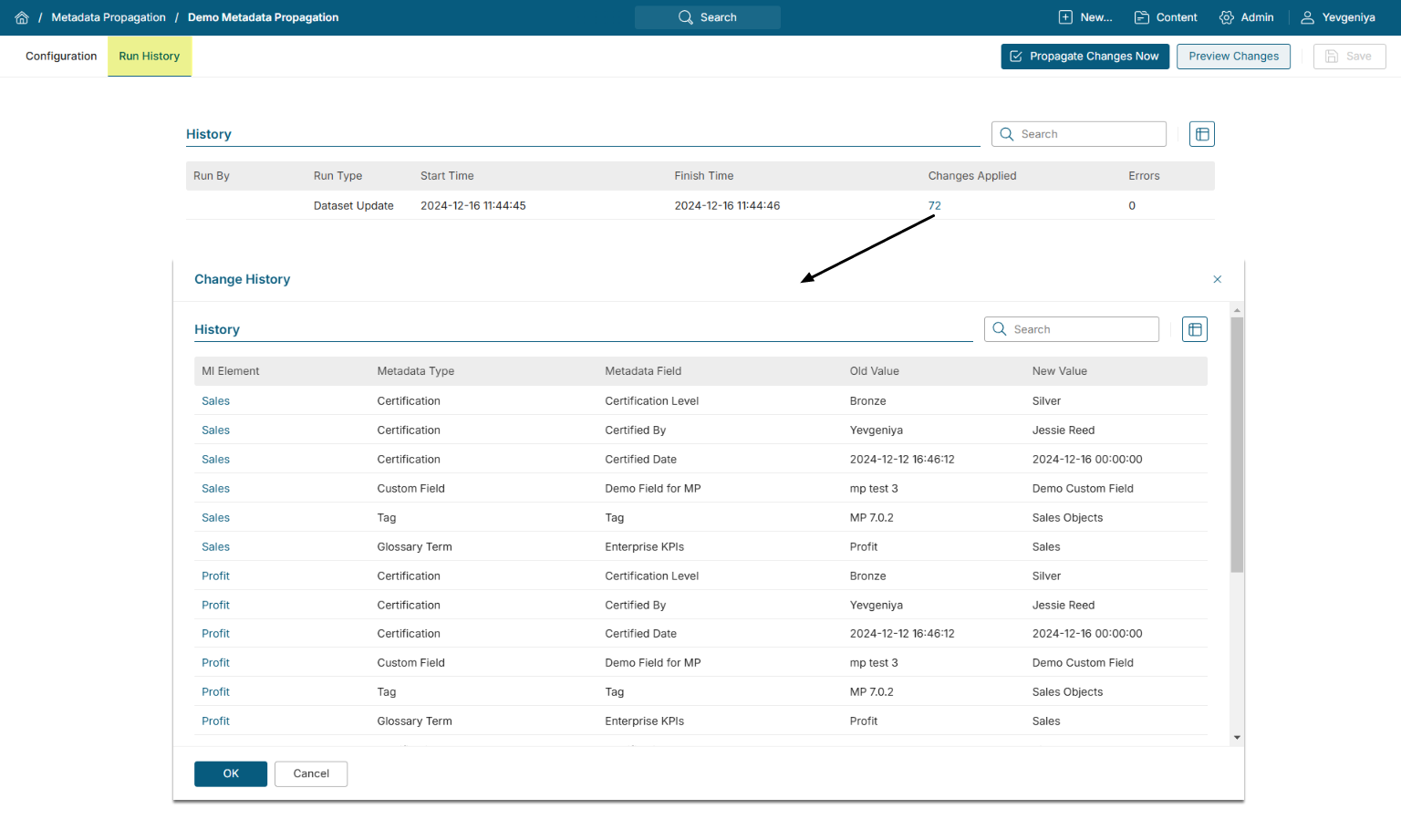Click the Preview Changes button
The image size is (1401, 840).
click(1233, 57)
